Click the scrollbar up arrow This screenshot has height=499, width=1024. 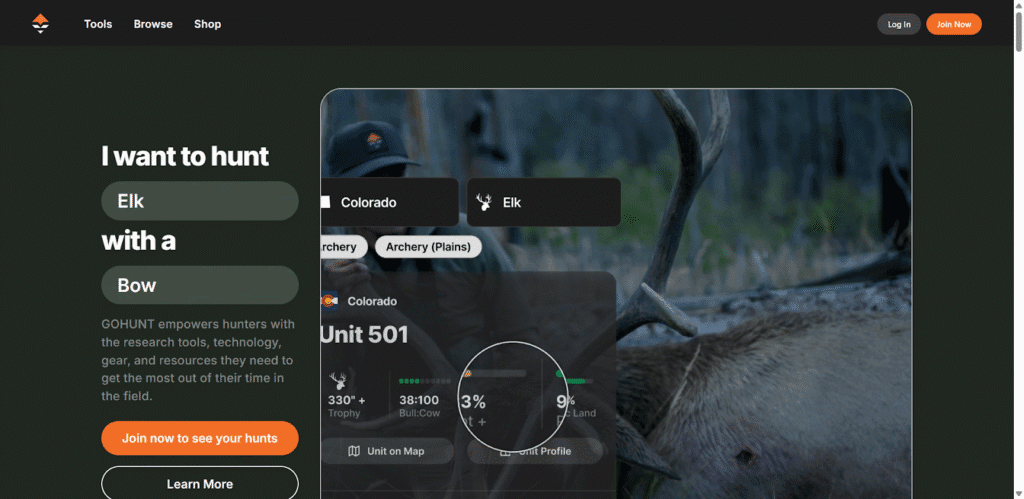point(1018,5)
